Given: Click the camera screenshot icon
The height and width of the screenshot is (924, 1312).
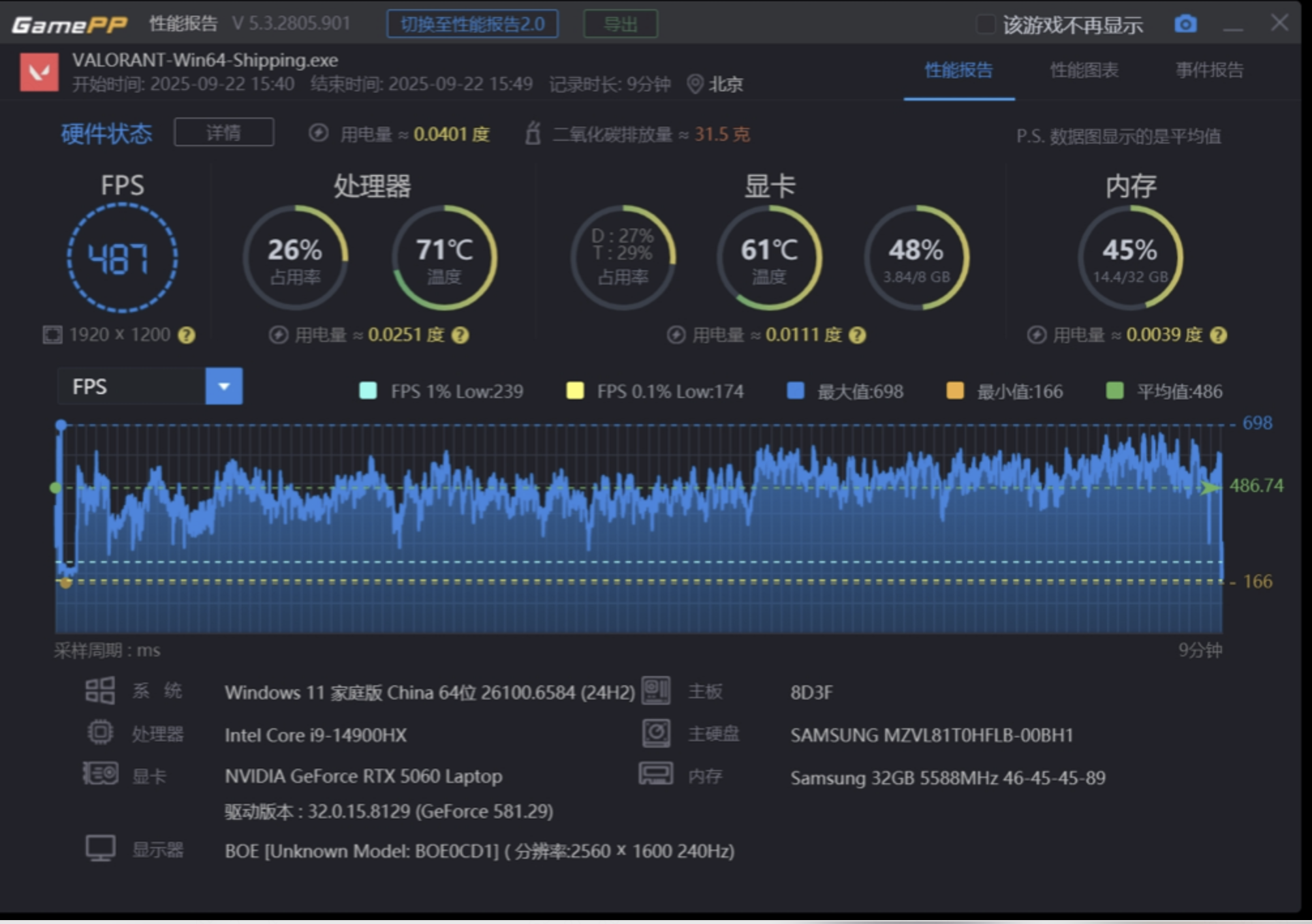Looking at the screenshot, I should point(1185,24).
